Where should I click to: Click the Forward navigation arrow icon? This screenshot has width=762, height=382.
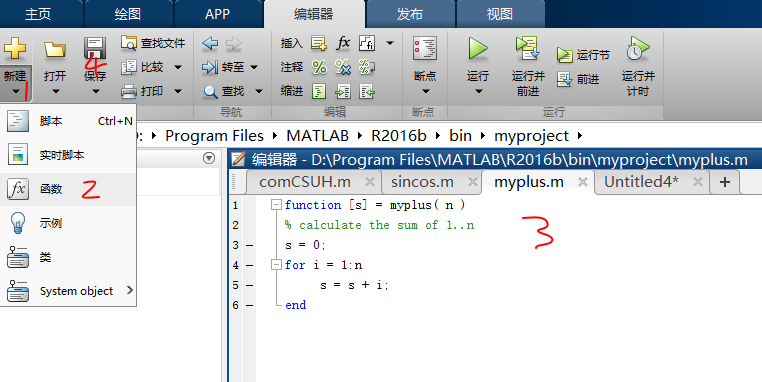[234, 43]
